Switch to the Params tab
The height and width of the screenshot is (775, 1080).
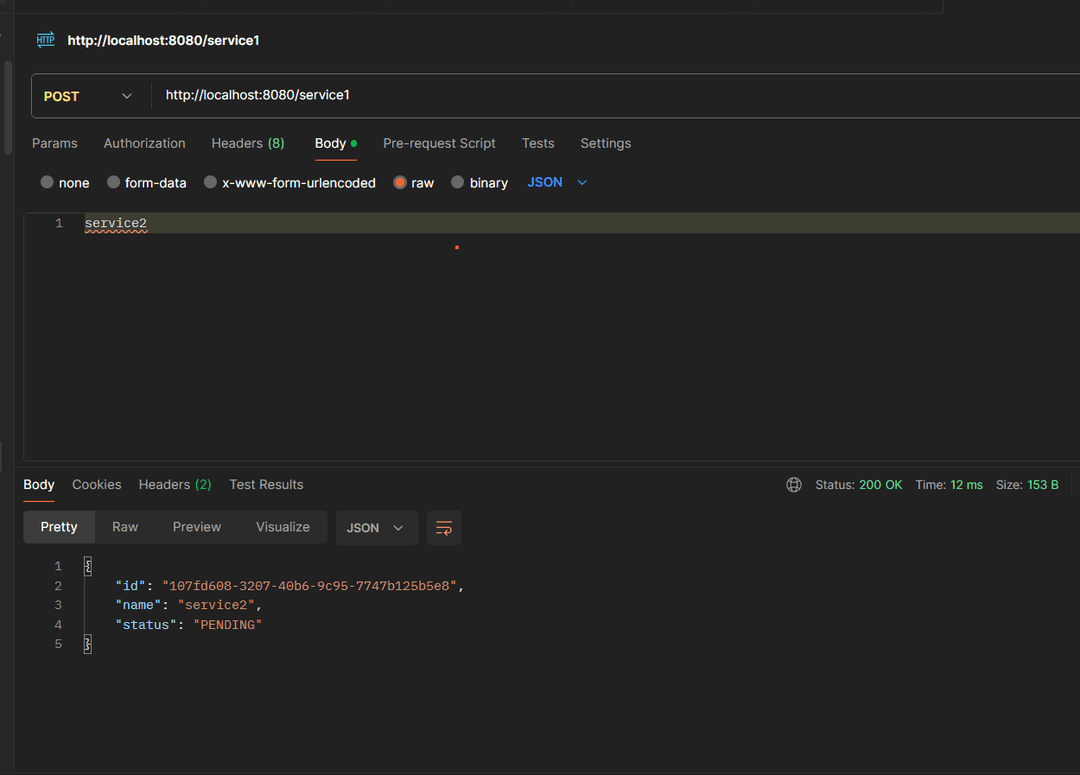54,143
